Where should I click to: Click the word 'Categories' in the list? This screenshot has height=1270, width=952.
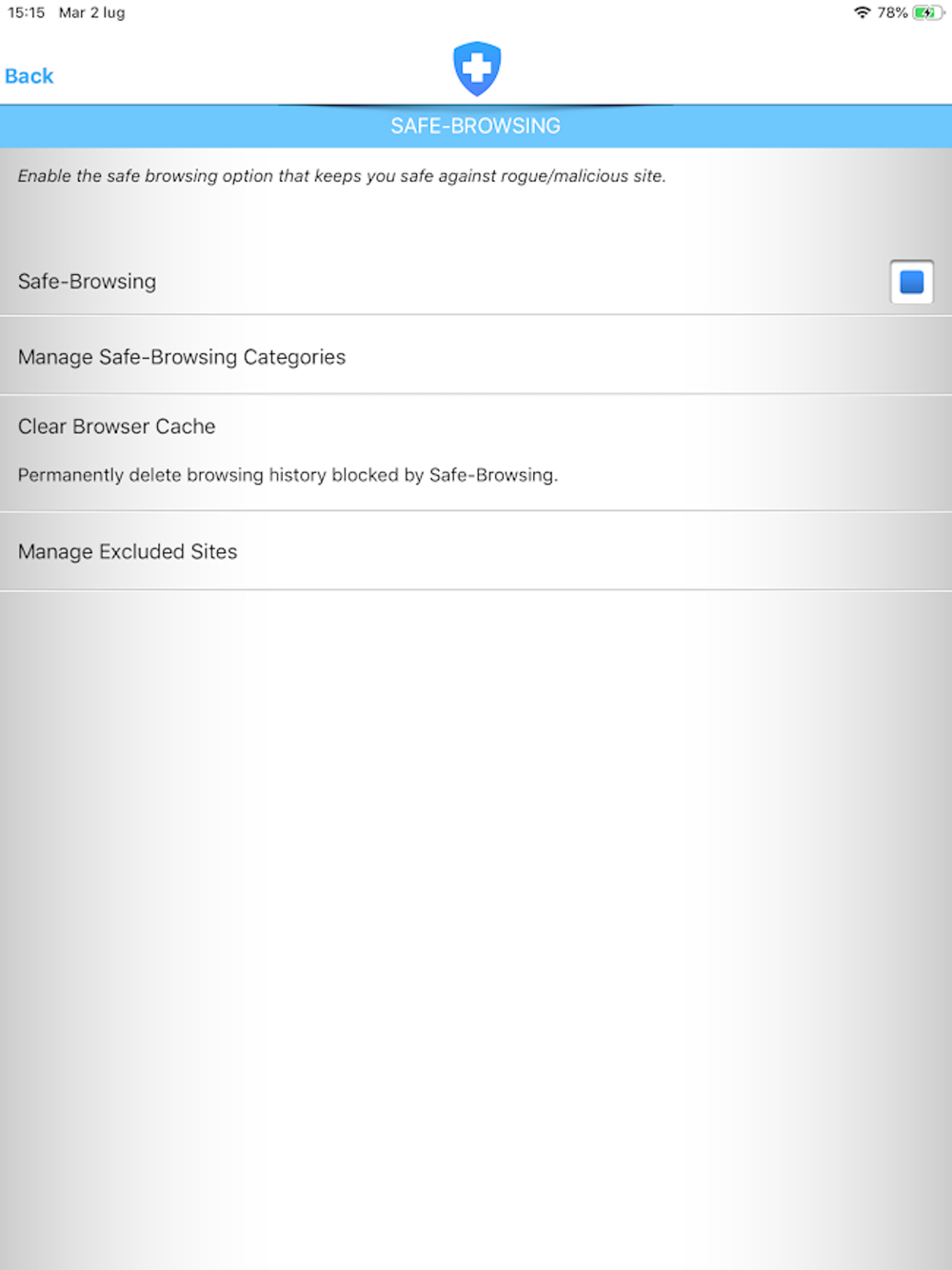coord(294,357)
